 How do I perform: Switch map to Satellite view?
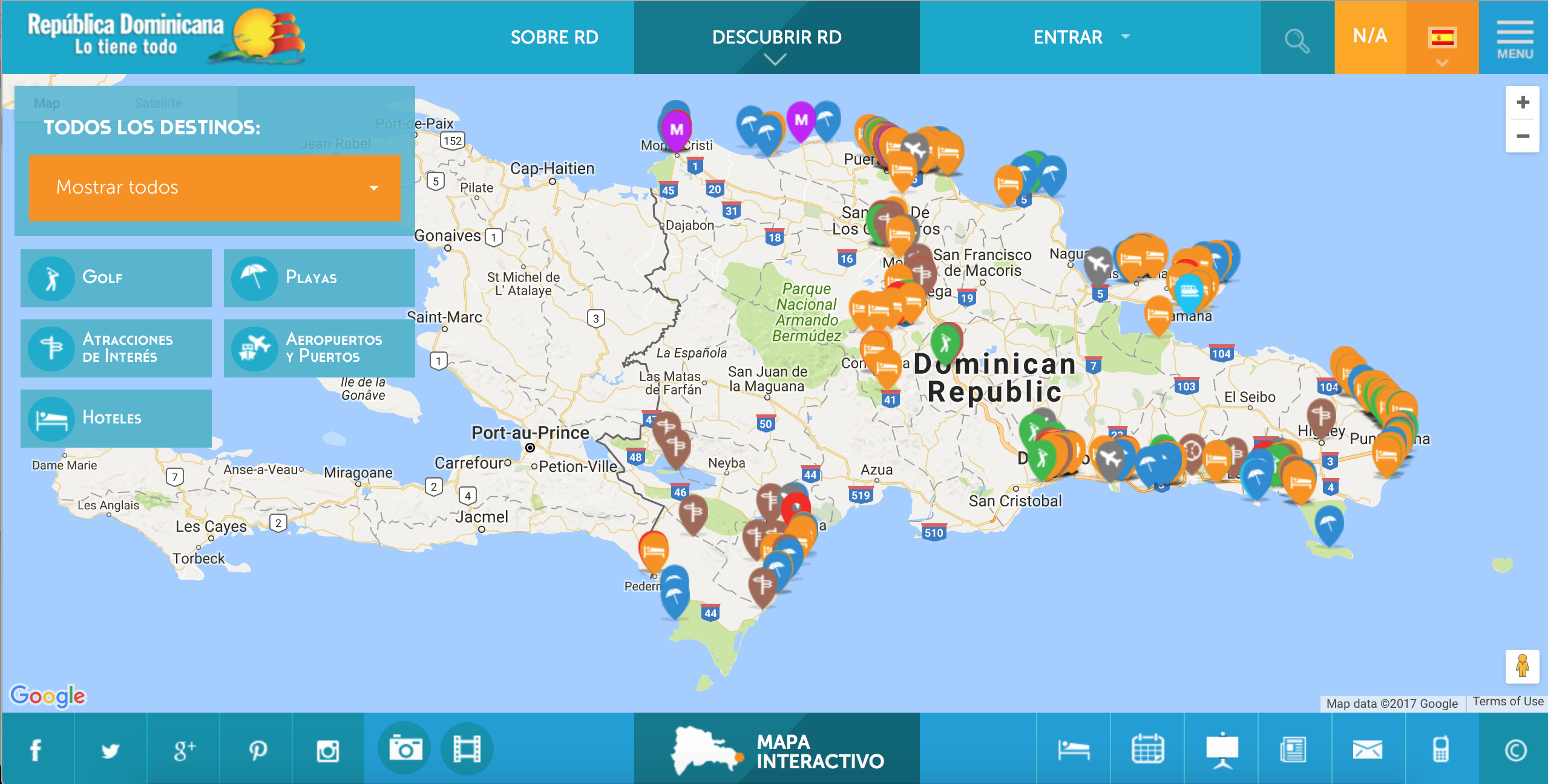tap(158, 103)
